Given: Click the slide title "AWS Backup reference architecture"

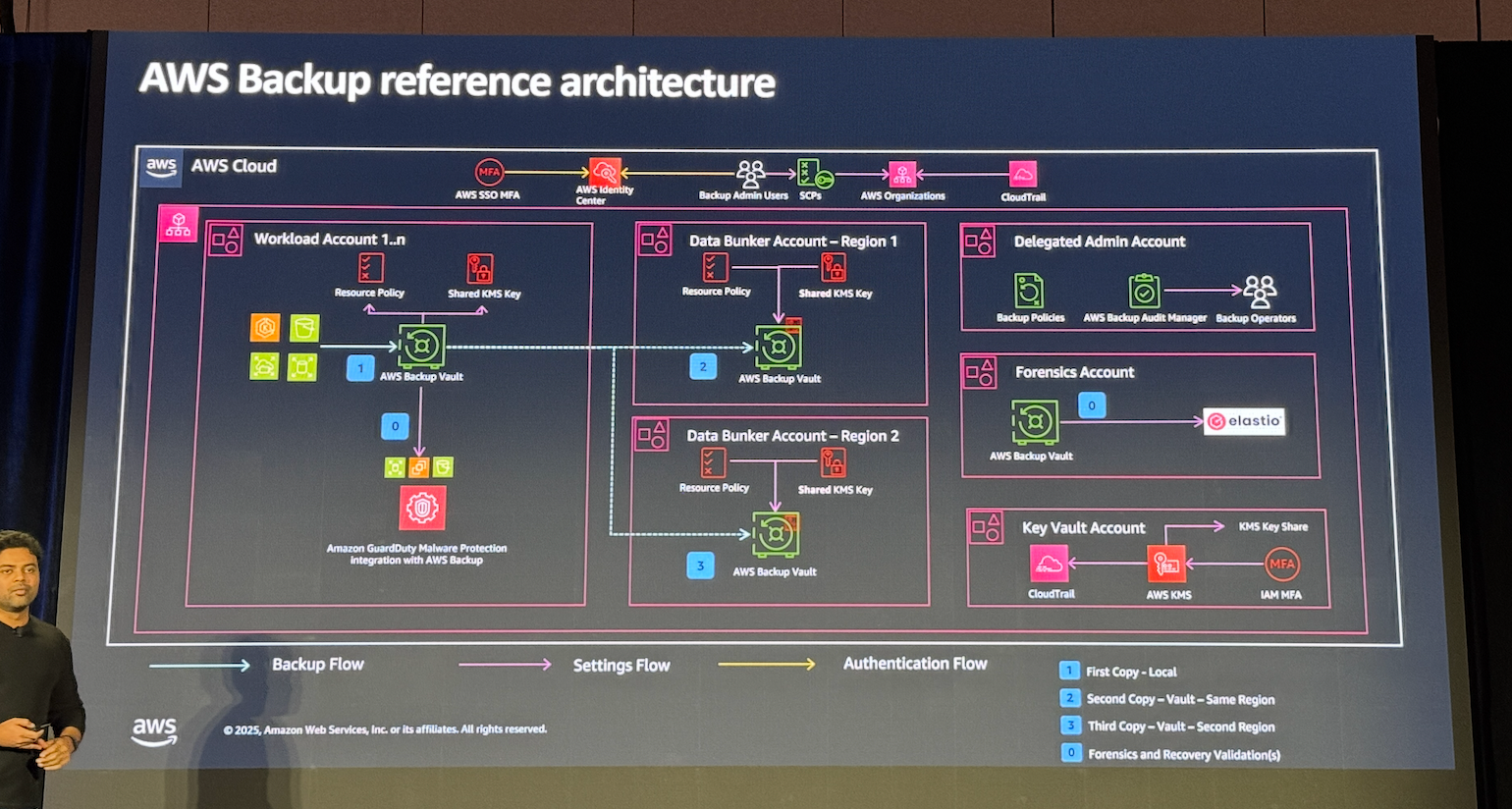Looking at the screenshot, I should pos(457,81).
